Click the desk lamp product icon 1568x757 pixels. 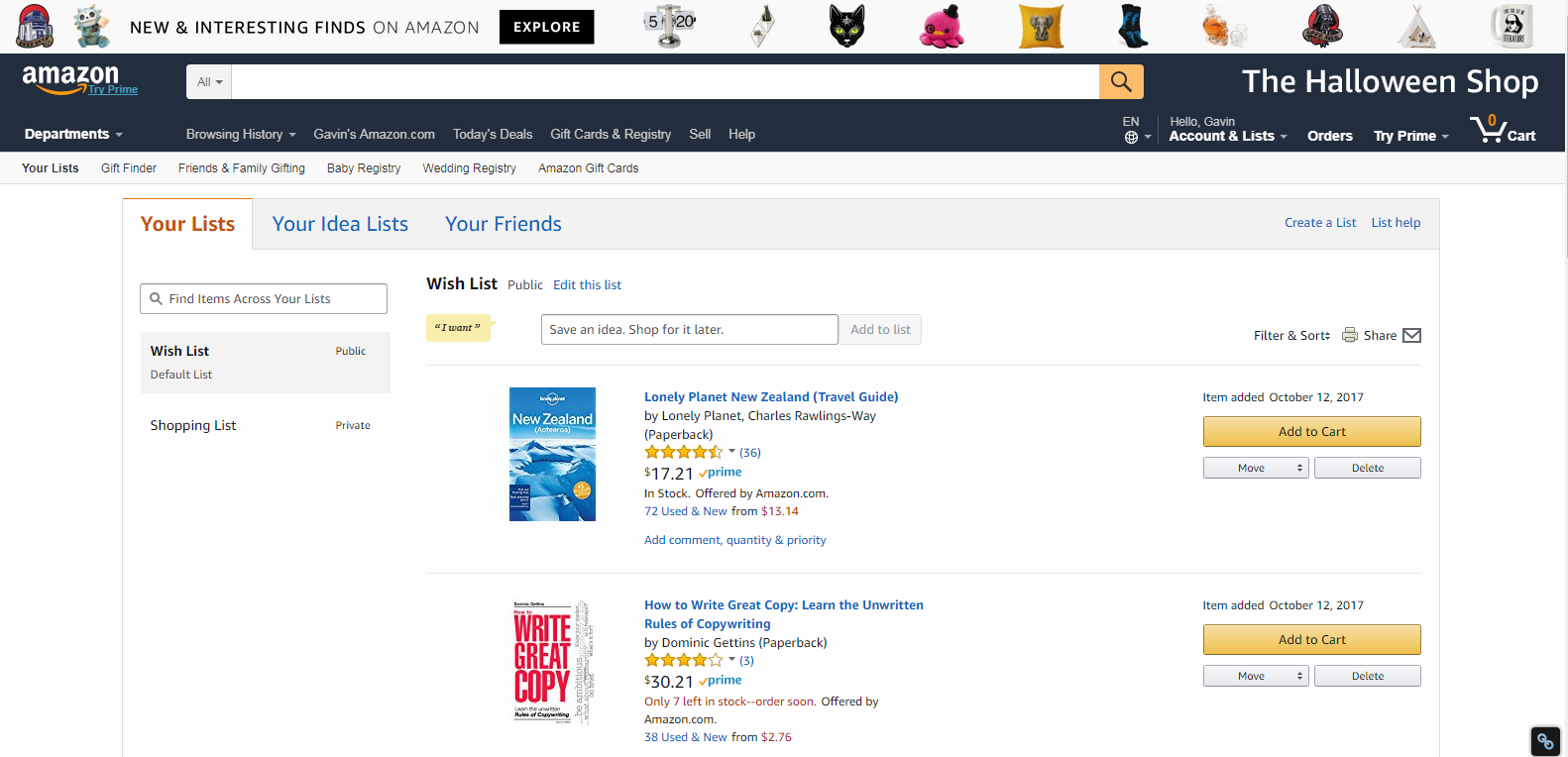(x=670, y=27)
